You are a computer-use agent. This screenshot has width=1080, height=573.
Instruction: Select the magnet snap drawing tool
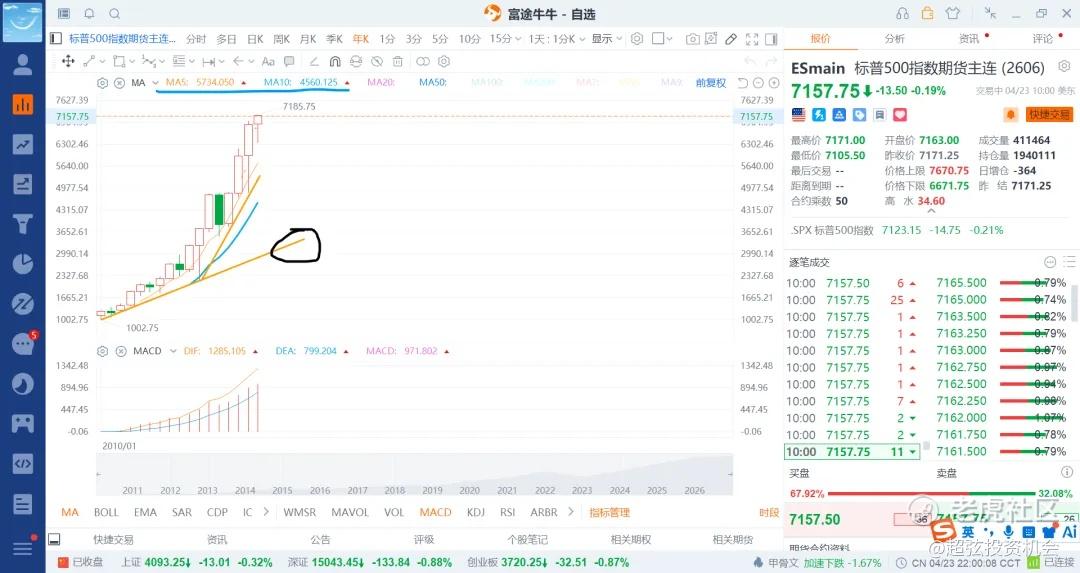[335, 61]
